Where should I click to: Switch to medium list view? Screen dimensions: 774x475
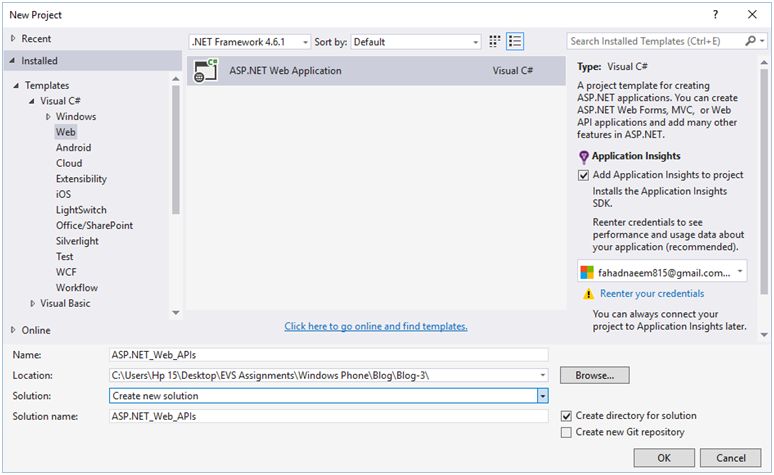(x=515, y=41)
